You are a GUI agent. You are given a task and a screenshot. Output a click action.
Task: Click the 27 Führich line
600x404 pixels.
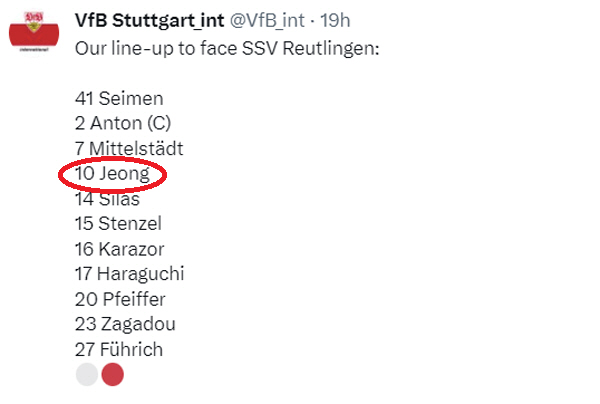(x=119, y=349)
